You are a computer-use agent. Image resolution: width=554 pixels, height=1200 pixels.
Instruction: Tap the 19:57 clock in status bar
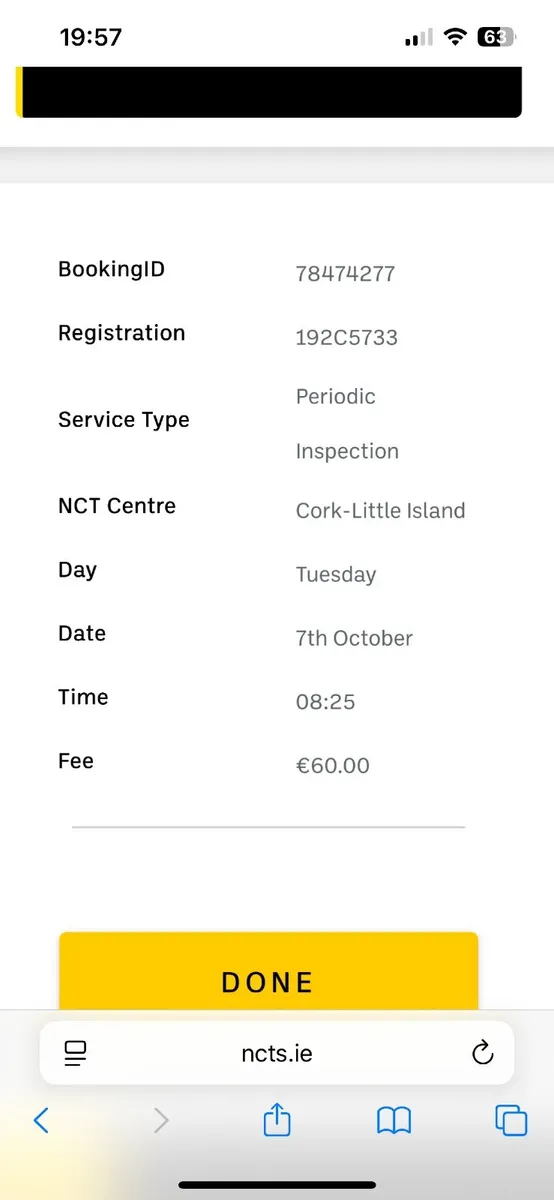pyautogui.click(x=91, y=37)
